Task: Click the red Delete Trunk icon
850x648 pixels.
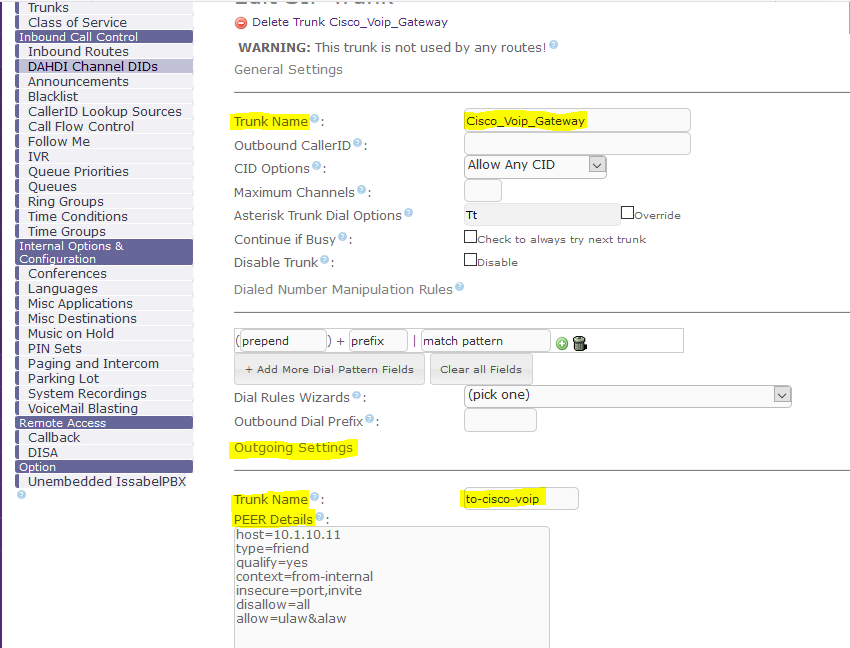Action: tap(240, 22)
